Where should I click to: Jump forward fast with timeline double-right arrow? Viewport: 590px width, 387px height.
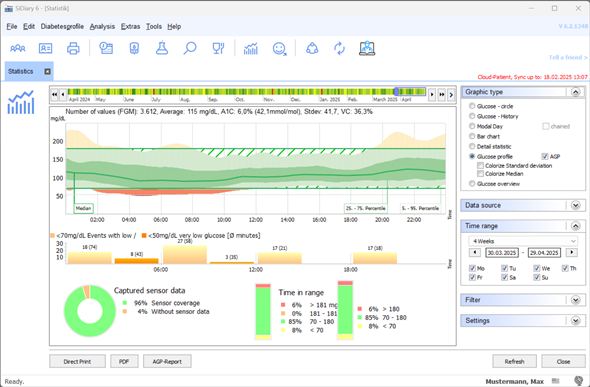441,94
